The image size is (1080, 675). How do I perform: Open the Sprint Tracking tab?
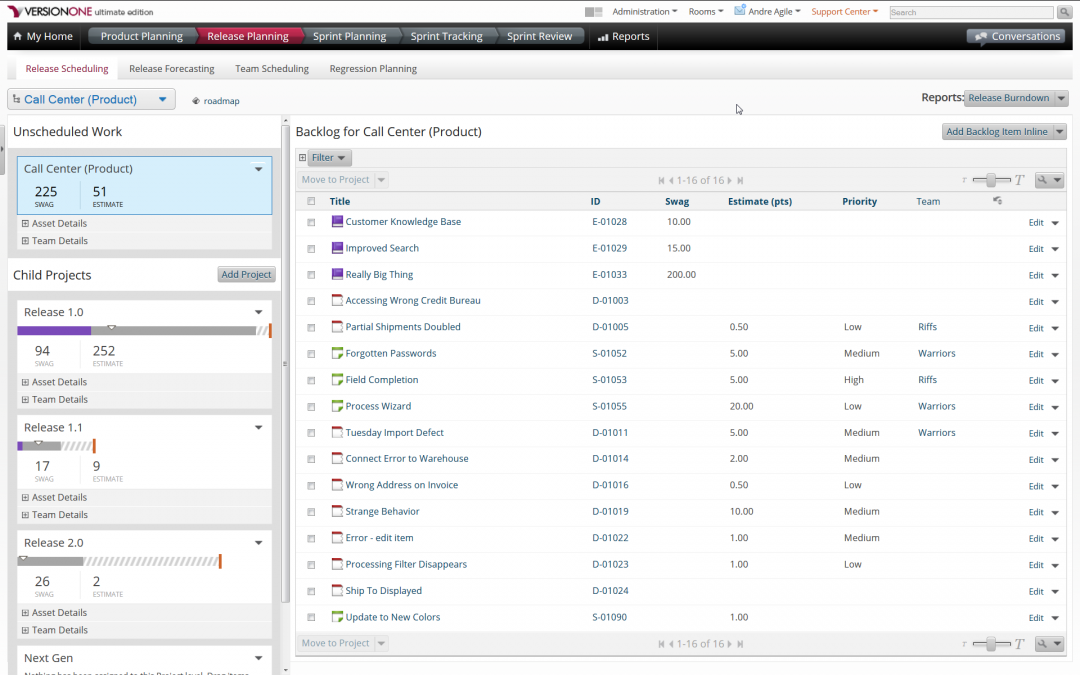tap(446, 37)
